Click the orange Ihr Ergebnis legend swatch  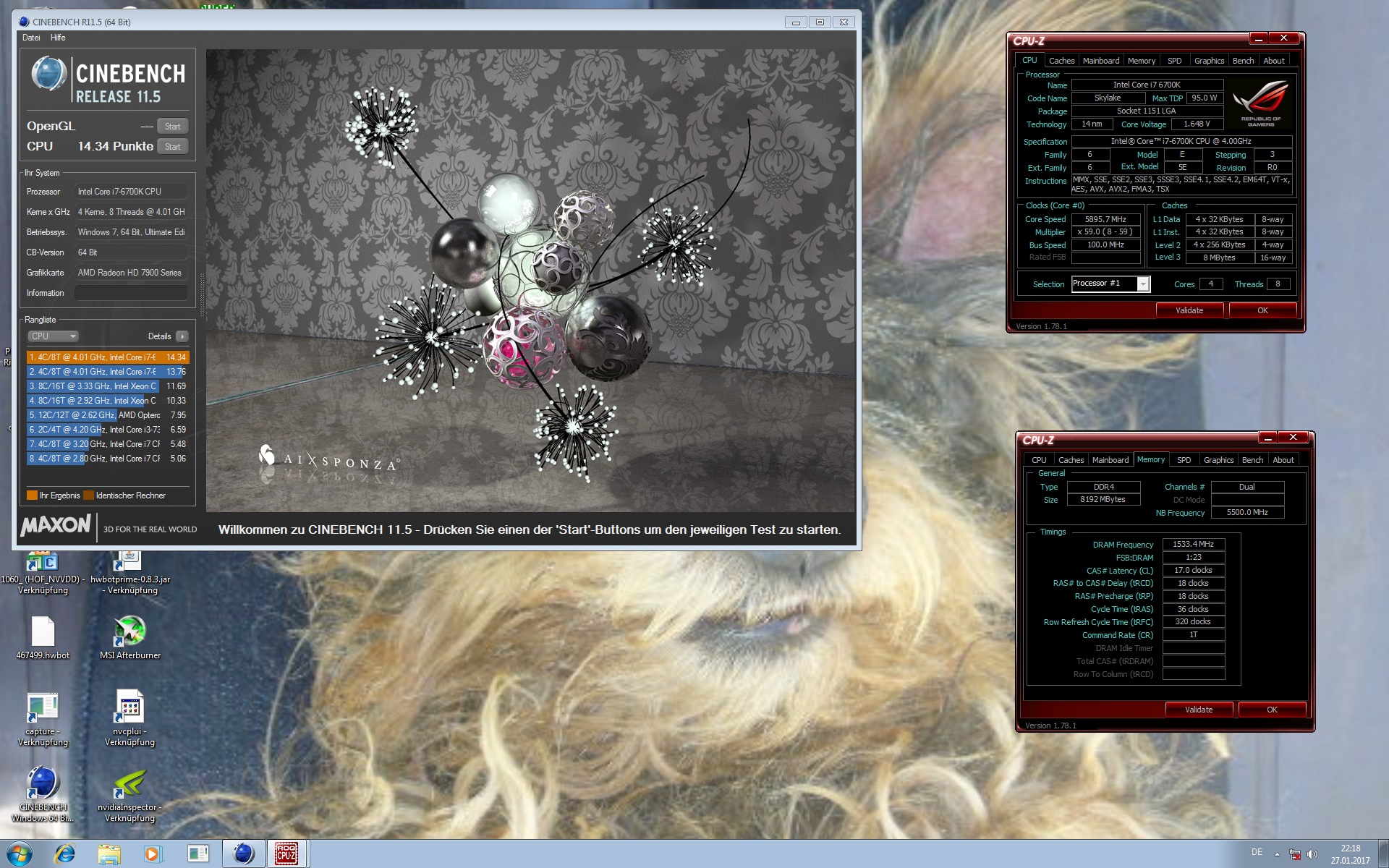click(x=32, y=495)
